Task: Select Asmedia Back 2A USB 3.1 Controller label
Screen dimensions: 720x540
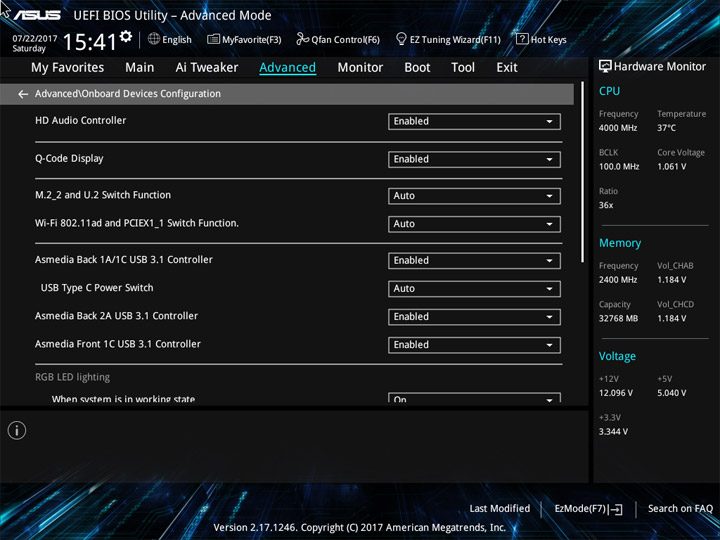Action: click(x=117, y=316)
